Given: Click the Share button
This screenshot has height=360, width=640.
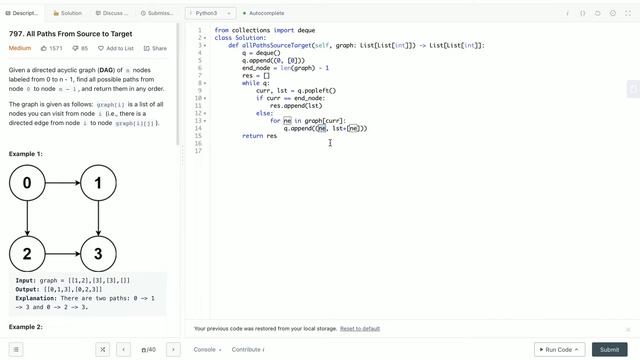Looking at the screenshot, I should point(155,48).
